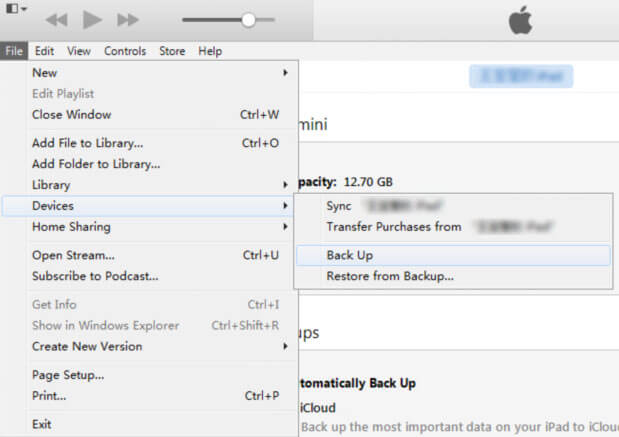Screen dimensions: 619x437
Task: Open the View menu
Action: point(79,51)
